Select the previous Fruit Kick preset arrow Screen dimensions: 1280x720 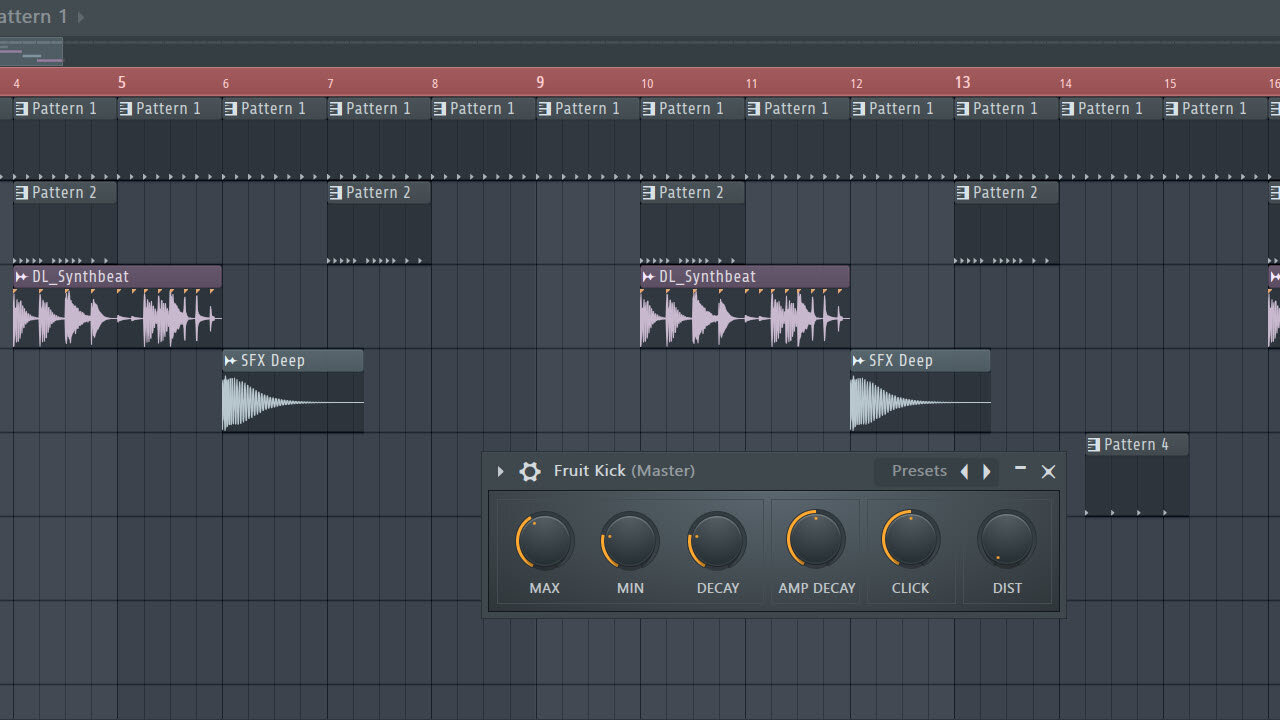point(964,472)
